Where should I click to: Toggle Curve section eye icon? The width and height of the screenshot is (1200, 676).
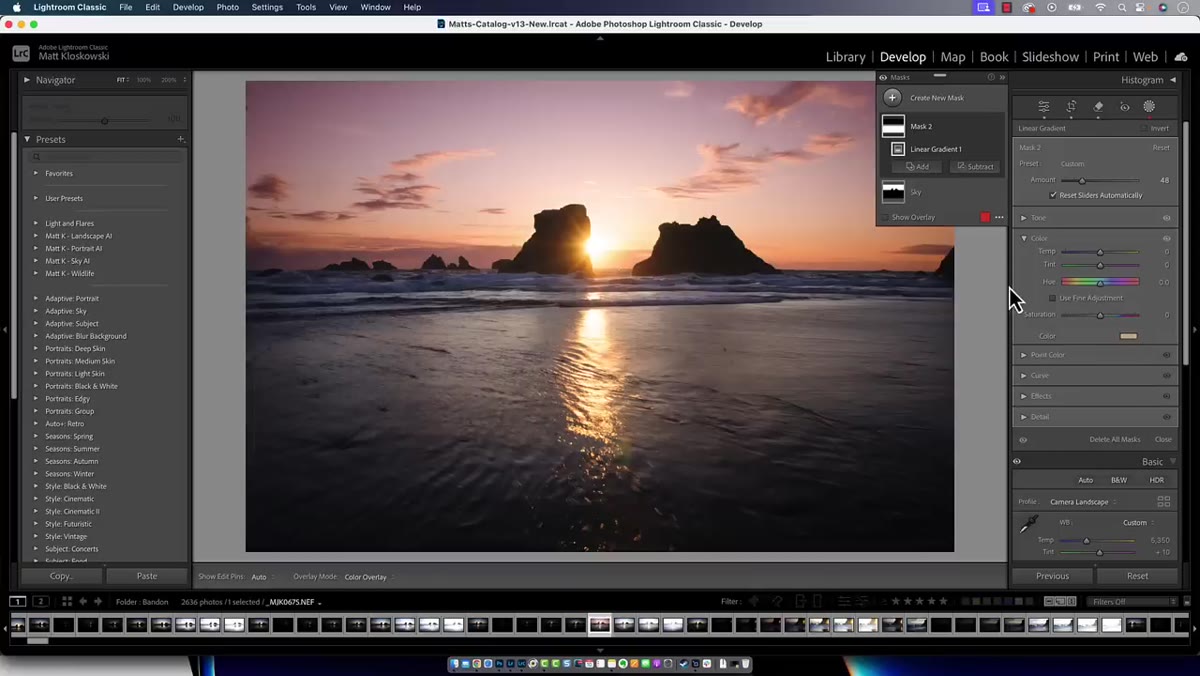point(1166,376)
